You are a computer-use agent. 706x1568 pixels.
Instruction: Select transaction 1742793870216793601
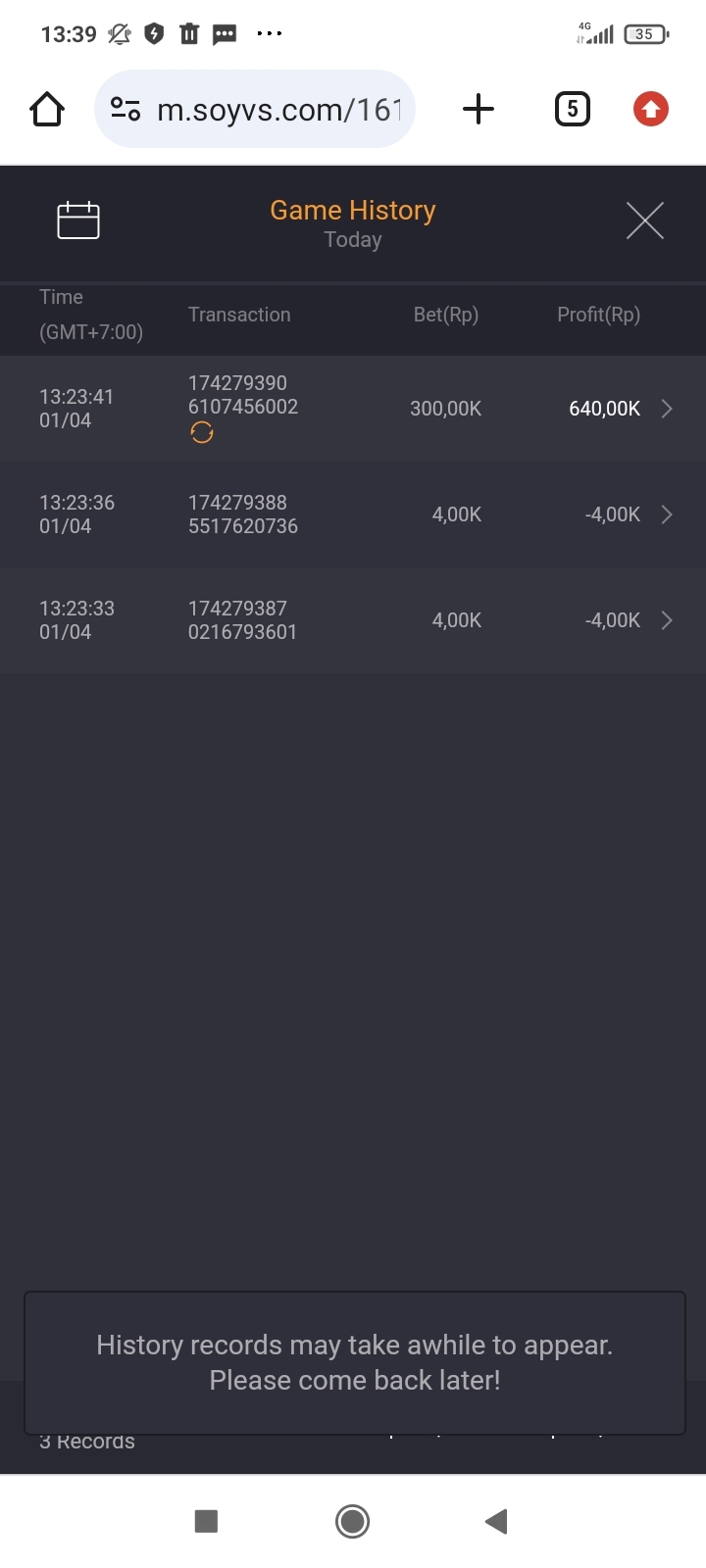(242, 620)
